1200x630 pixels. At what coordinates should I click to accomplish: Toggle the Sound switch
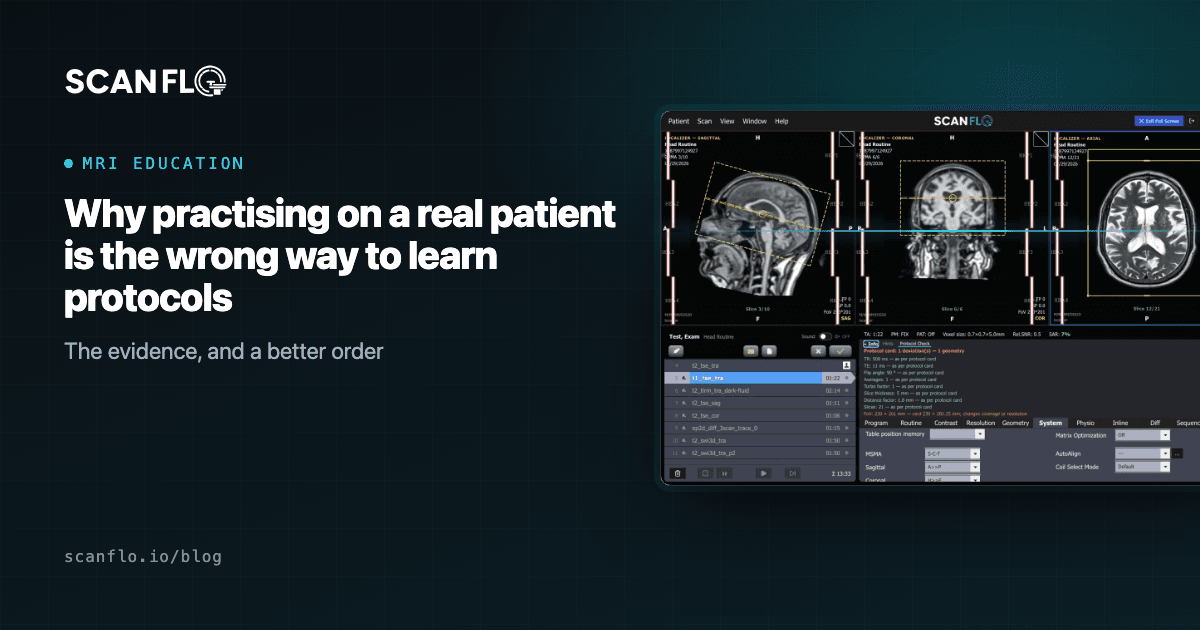[825, 337]
